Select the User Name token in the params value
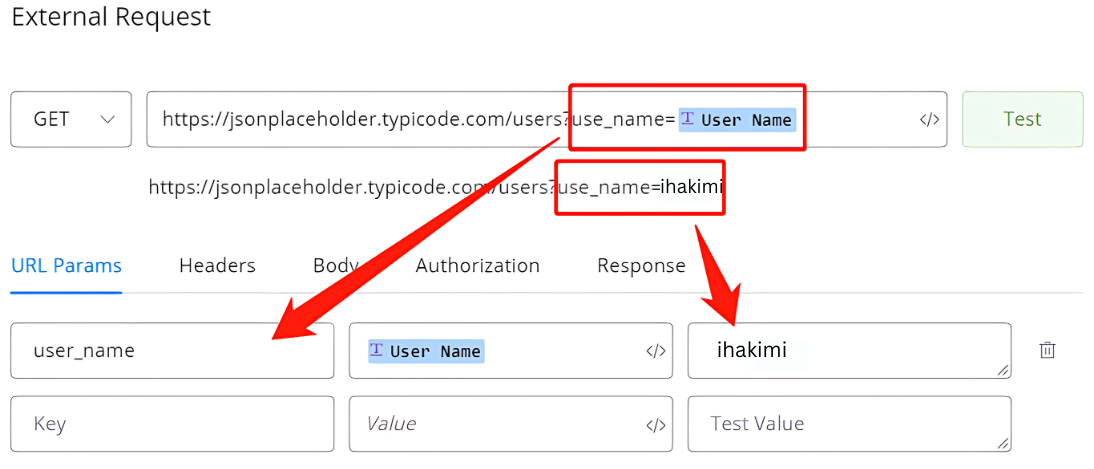The width and height of the screenshot is (1094, 469). (427, 351)
